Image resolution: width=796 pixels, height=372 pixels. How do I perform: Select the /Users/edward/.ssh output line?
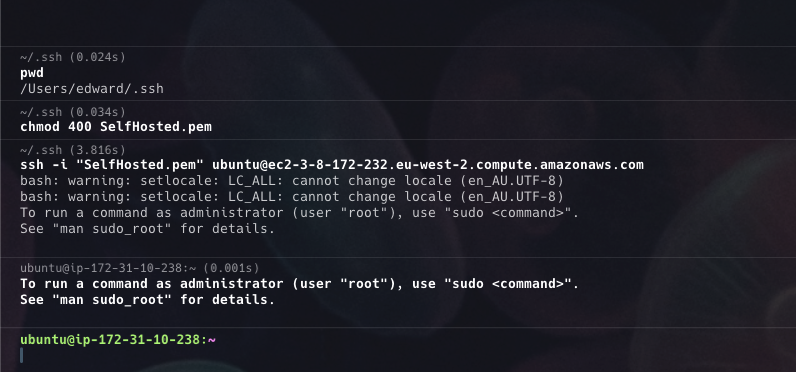(x=92, y=89)
